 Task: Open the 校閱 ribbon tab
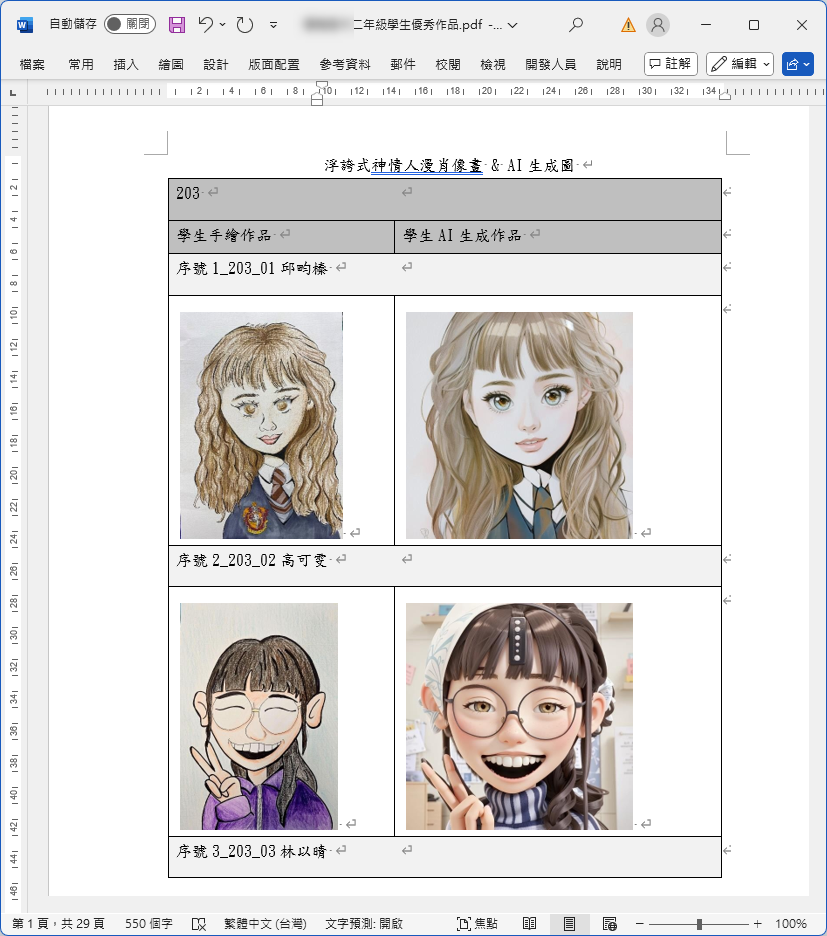pyautogui.click(x=448, y=64)
